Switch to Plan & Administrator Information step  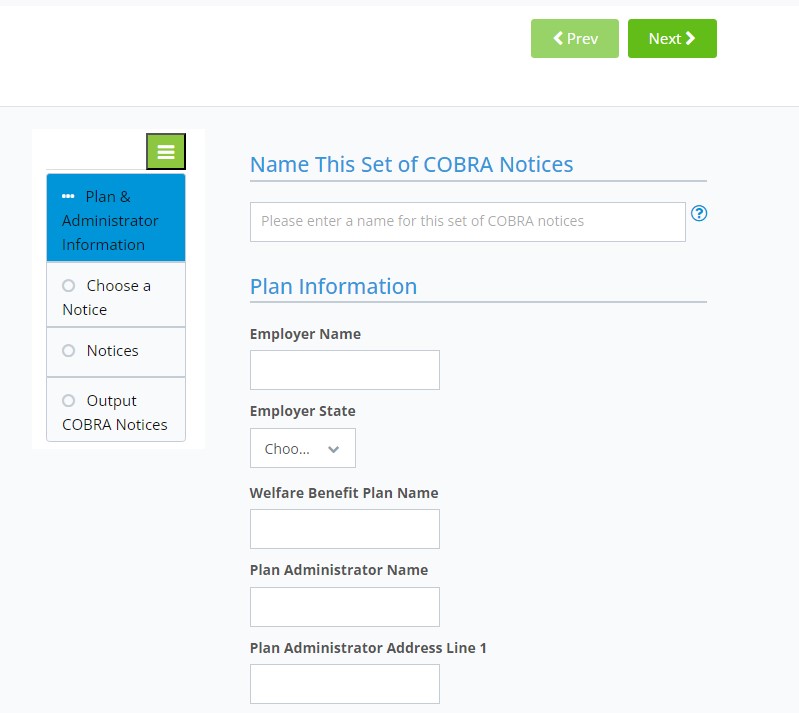pos(115,220)
